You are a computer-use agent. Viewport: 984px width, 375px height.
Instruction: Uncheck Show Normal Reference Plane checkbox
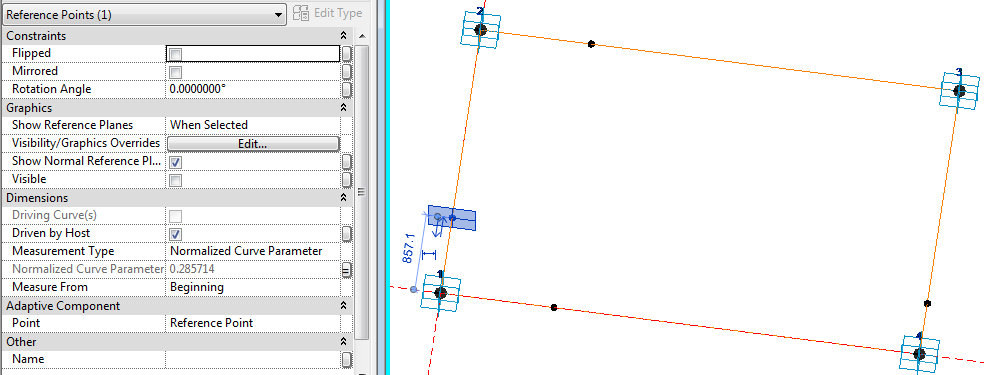tap(176, 162)
